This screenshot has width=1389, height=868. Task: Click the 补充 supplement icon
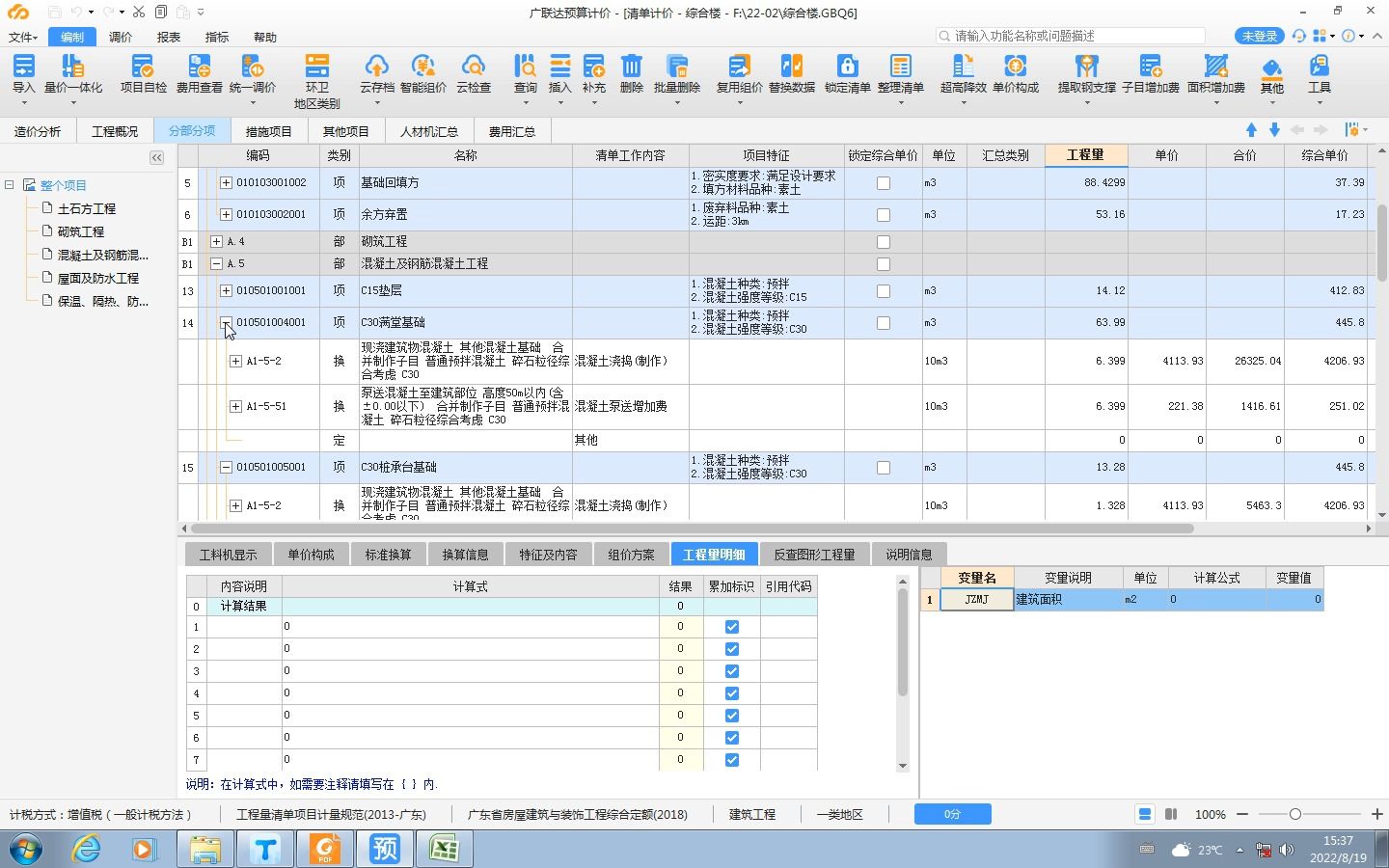pos(594,73)
